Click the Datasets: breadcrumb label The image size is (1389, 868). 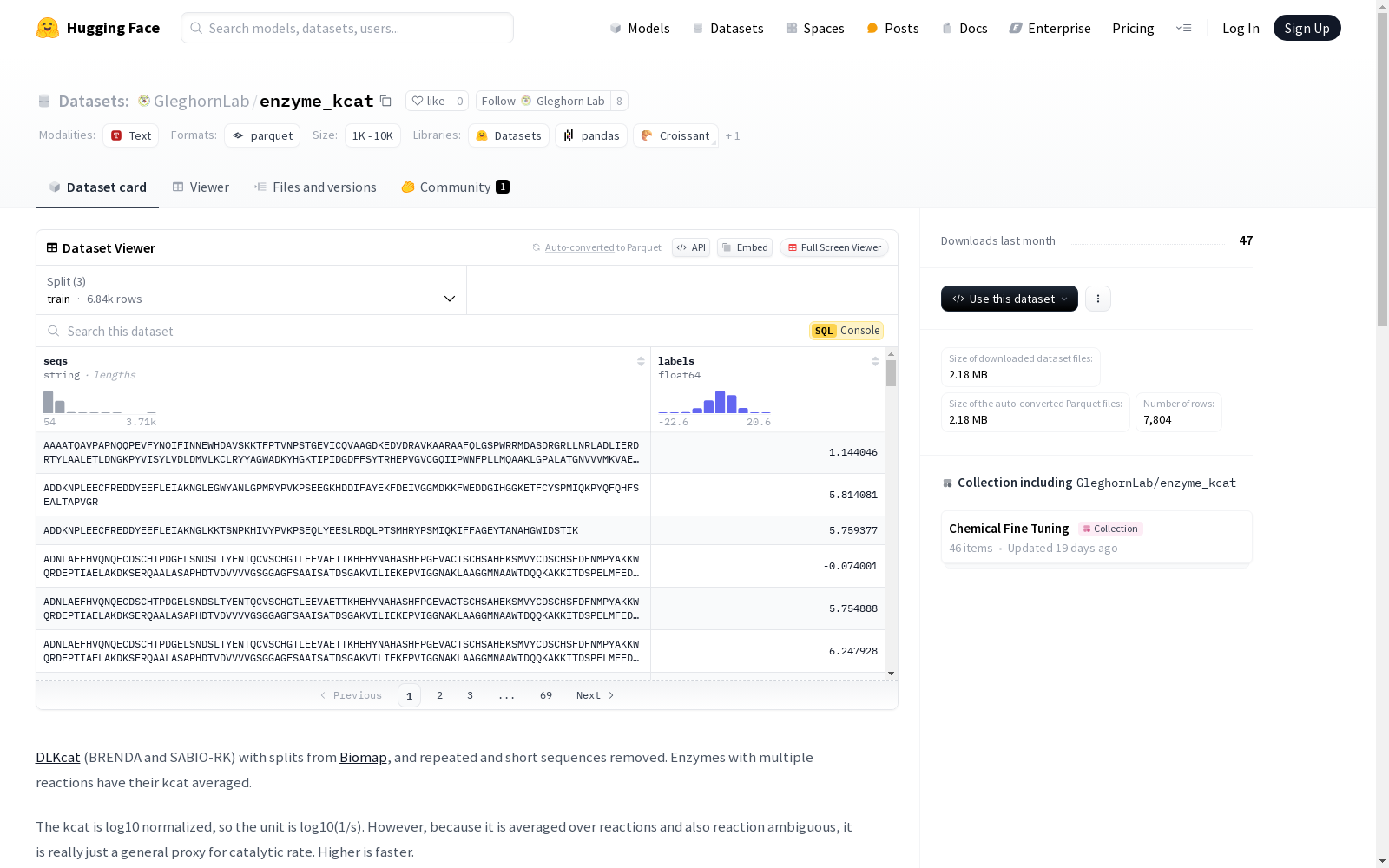click(x=93, y=101)
